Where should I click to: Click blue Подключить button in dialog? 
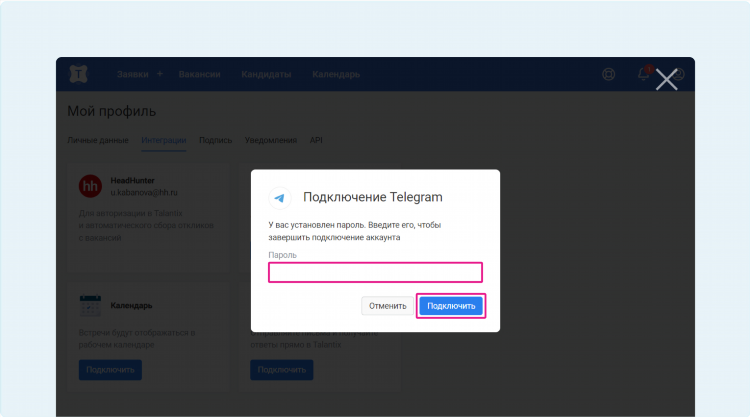[451, 306]
